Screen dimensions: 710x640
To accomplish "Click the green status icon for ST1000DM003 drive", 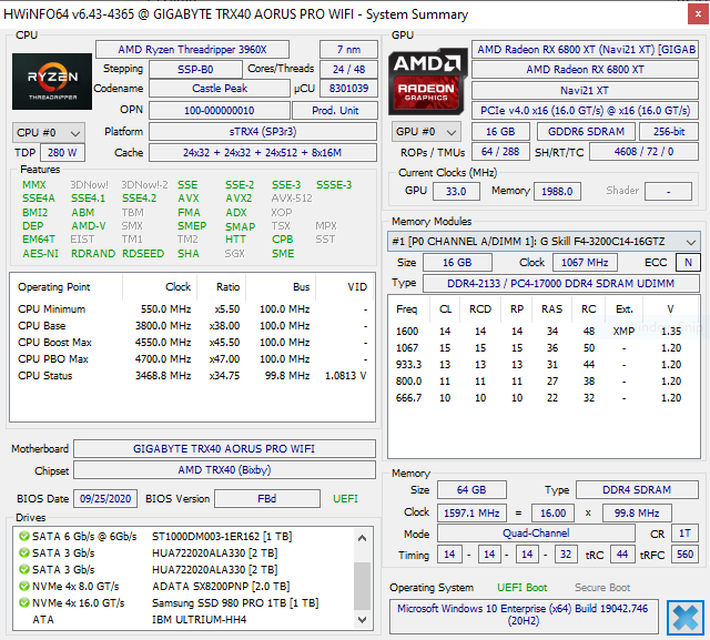I will pos(24,536).
